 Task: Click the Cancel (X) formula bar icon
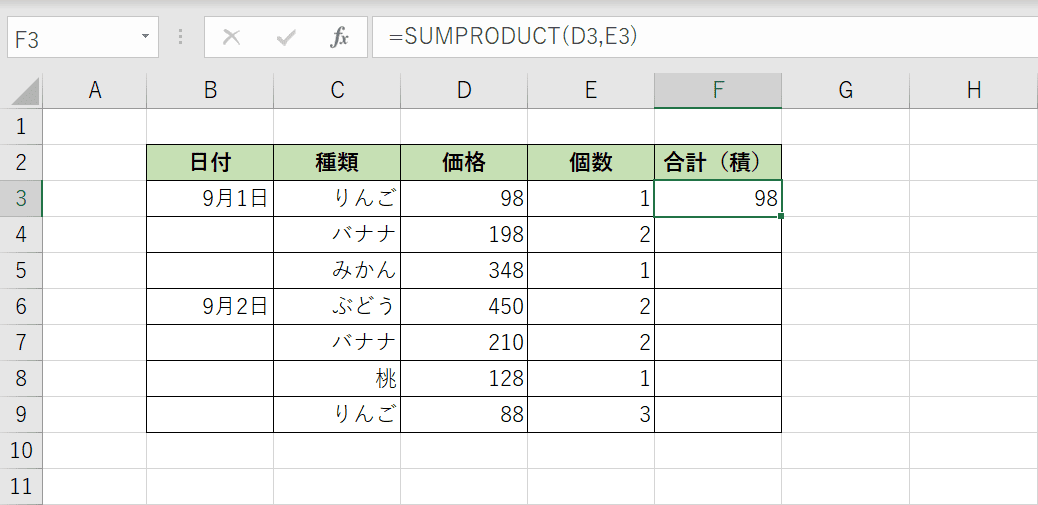click(x=231, y=38)
